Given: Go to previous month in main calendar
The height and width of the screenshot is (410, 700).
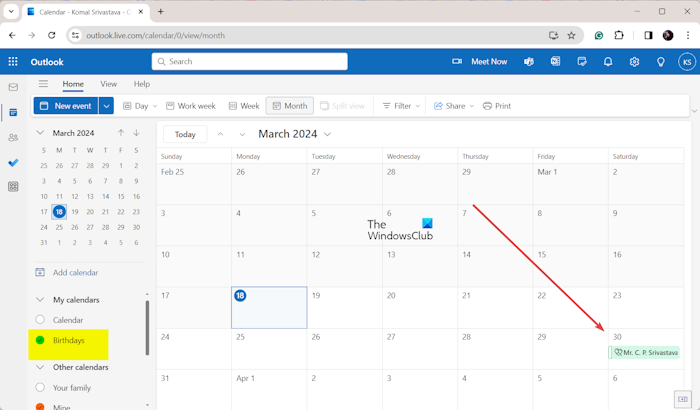Looking at the screenshot, I should pyautogui.click(x=221, y=134).
